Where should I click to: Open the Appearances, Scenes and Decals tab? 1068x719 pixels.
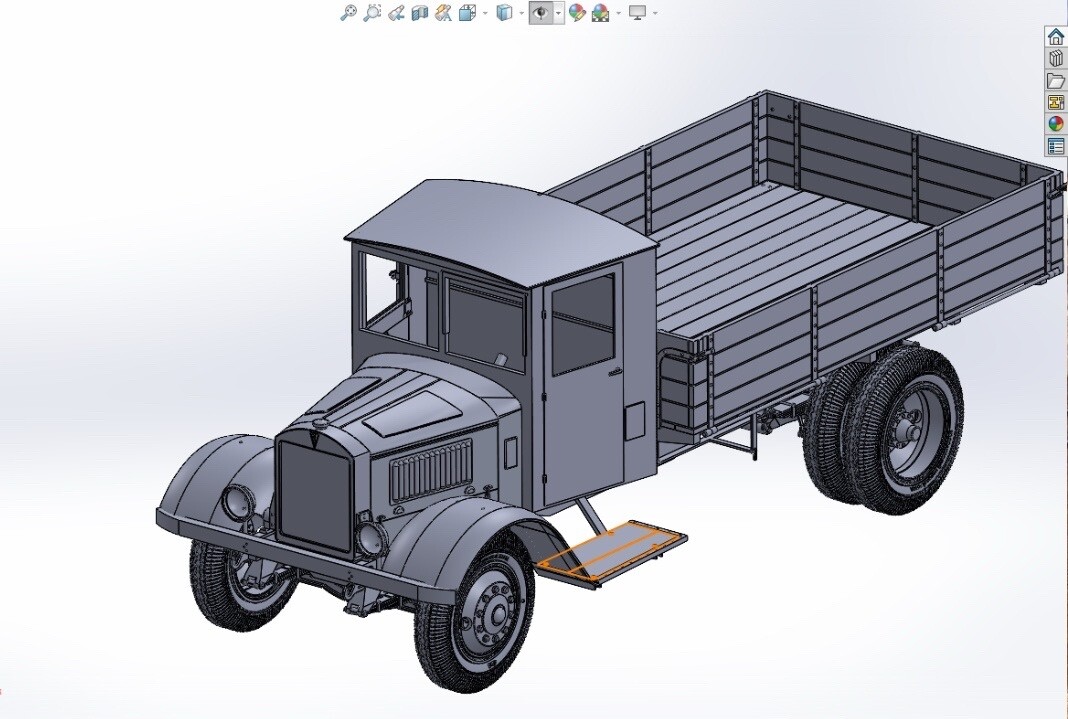pyautogui.click(x=1056, y=124)
